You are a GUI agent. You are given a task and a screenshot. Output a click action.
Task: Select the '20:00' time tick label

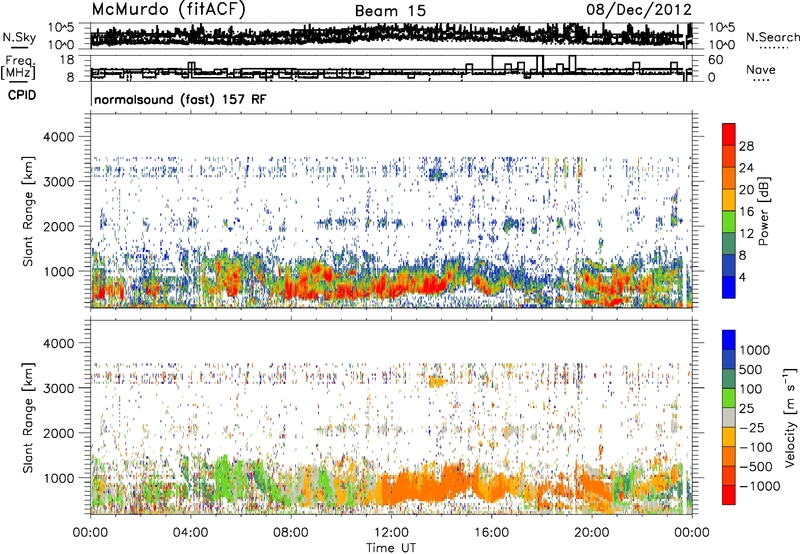[592, 533]
